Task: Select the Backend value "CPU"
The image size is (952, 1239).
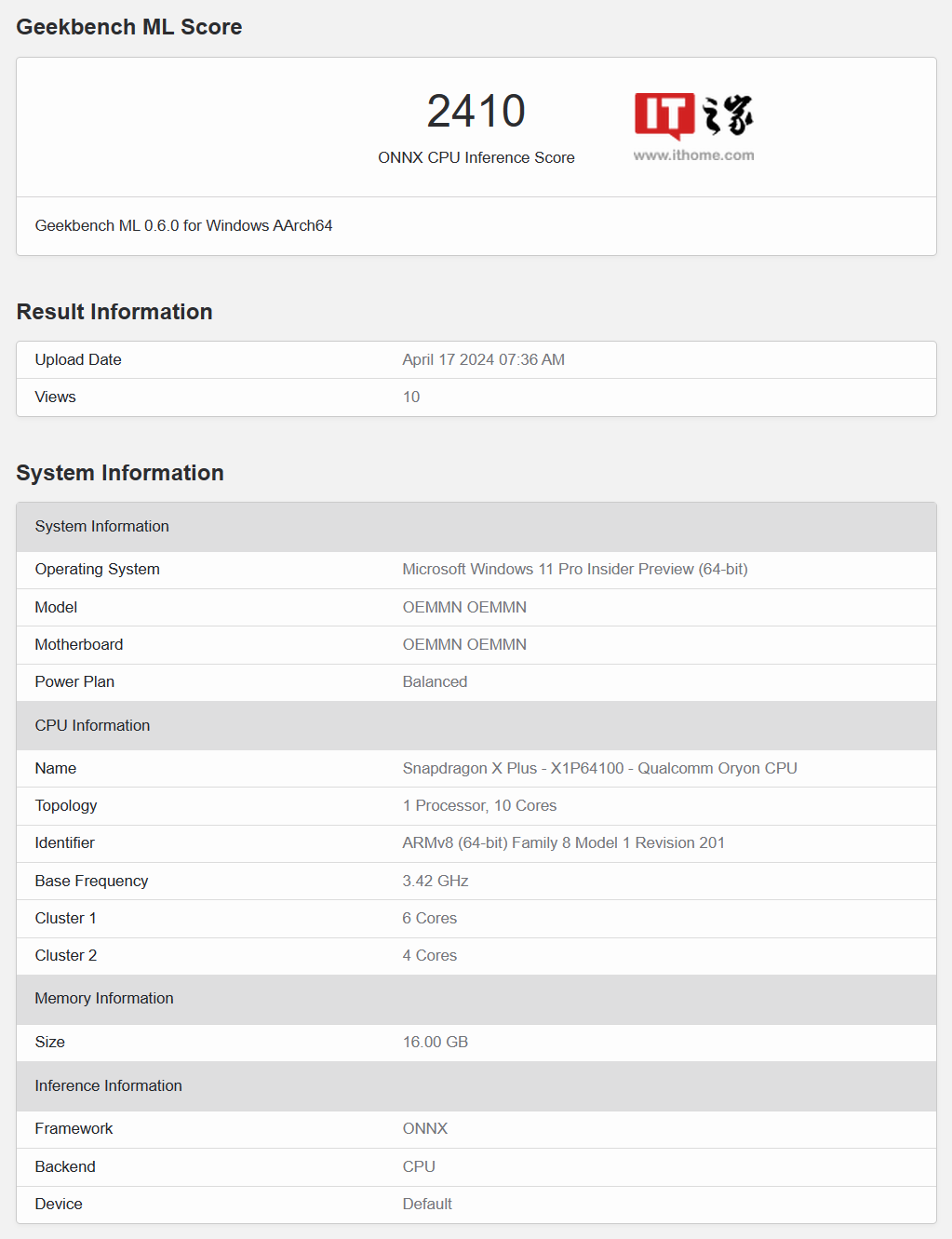Action: 419,1167
